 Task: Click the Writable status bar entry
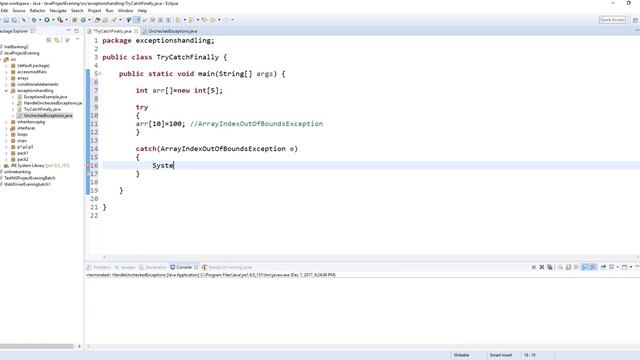pyautogui.click(x=461, y=355)
